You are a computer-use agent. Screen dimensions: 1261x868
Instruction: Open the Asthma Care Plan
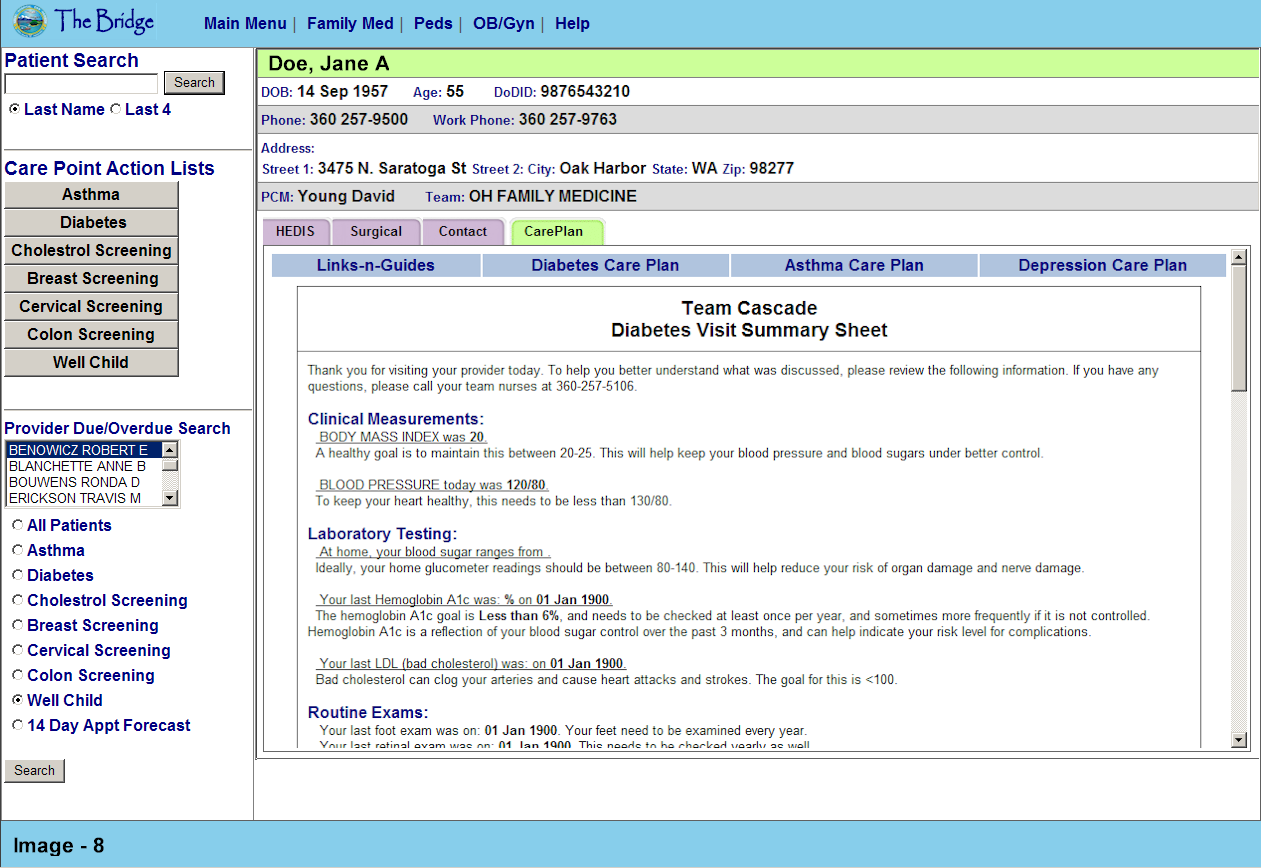pyautogui.click(x=854, y=265)
